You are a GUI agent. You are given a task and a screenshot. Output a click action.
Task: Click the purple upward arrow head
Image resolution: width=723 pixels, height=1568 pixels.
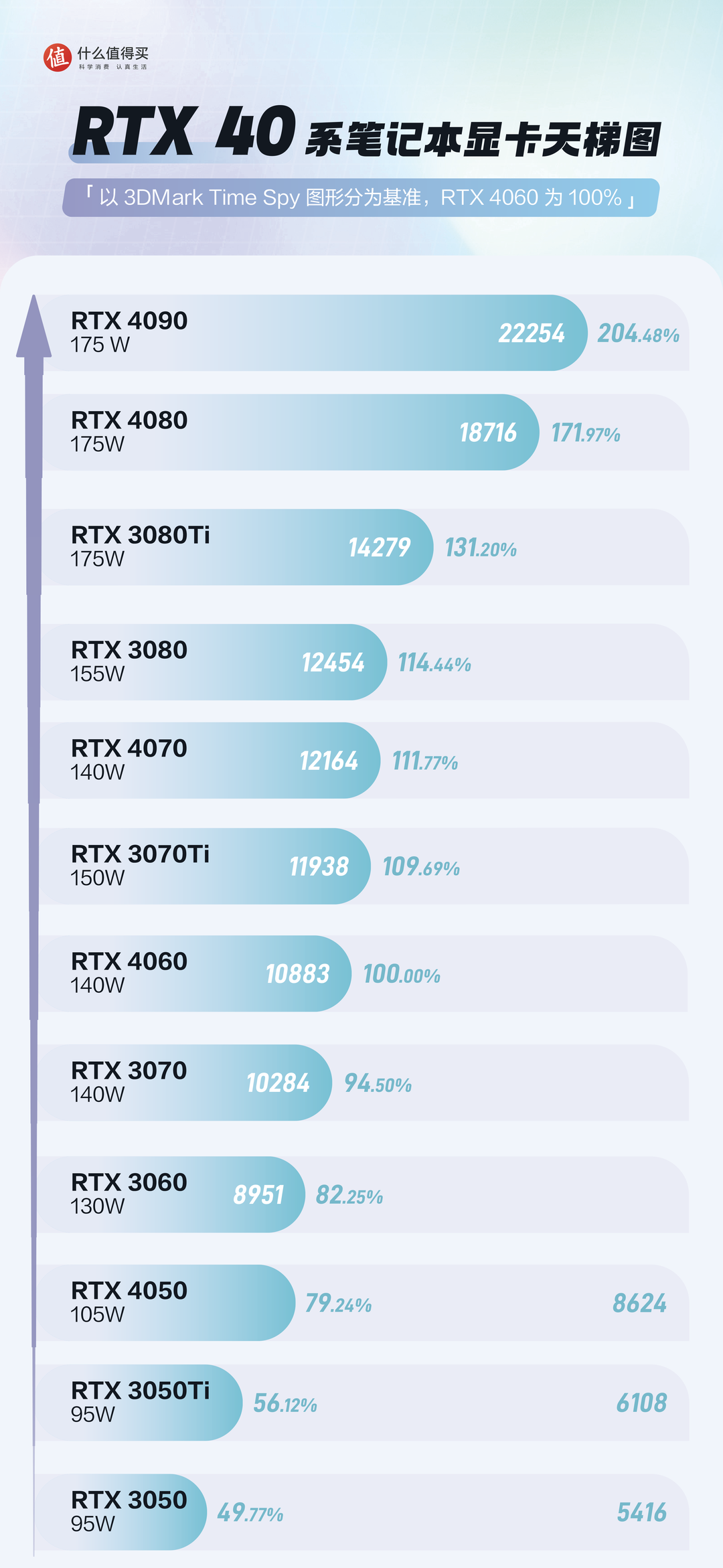click(x=33, y=328)
